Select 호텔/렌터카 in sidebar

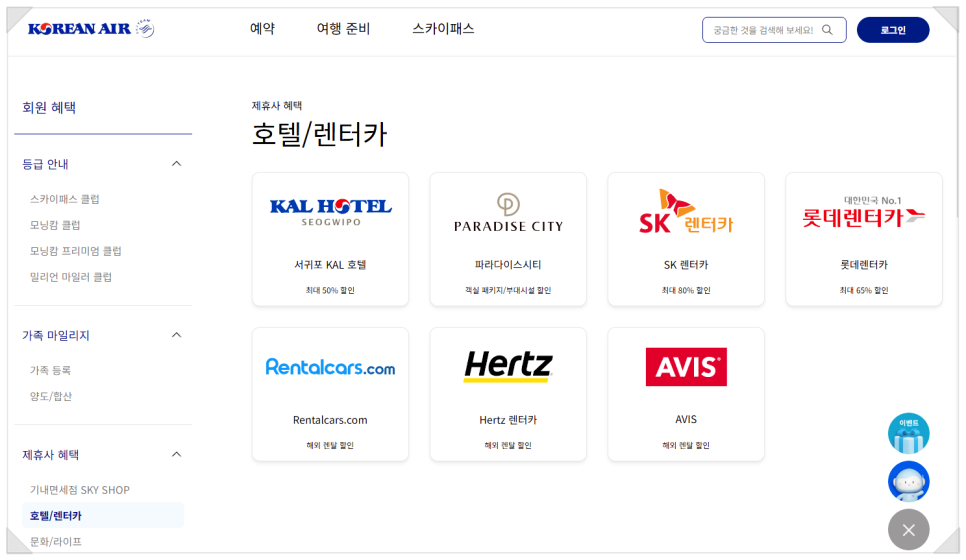103,515
